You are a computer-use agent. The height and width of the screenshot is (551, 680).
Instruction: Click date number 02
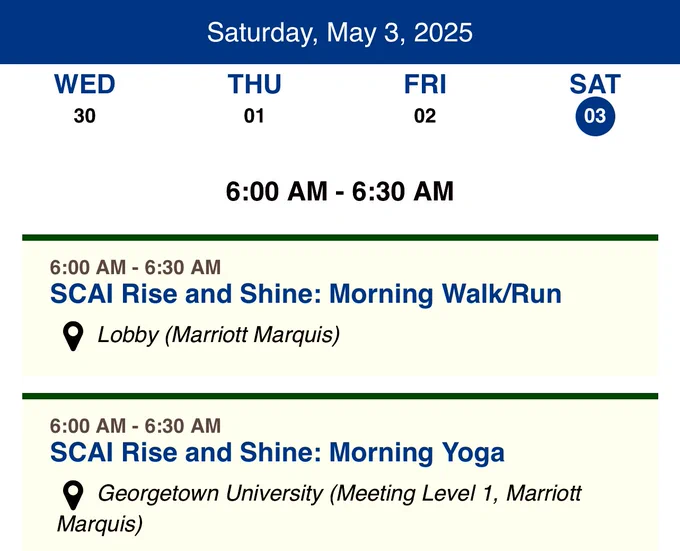425,116
